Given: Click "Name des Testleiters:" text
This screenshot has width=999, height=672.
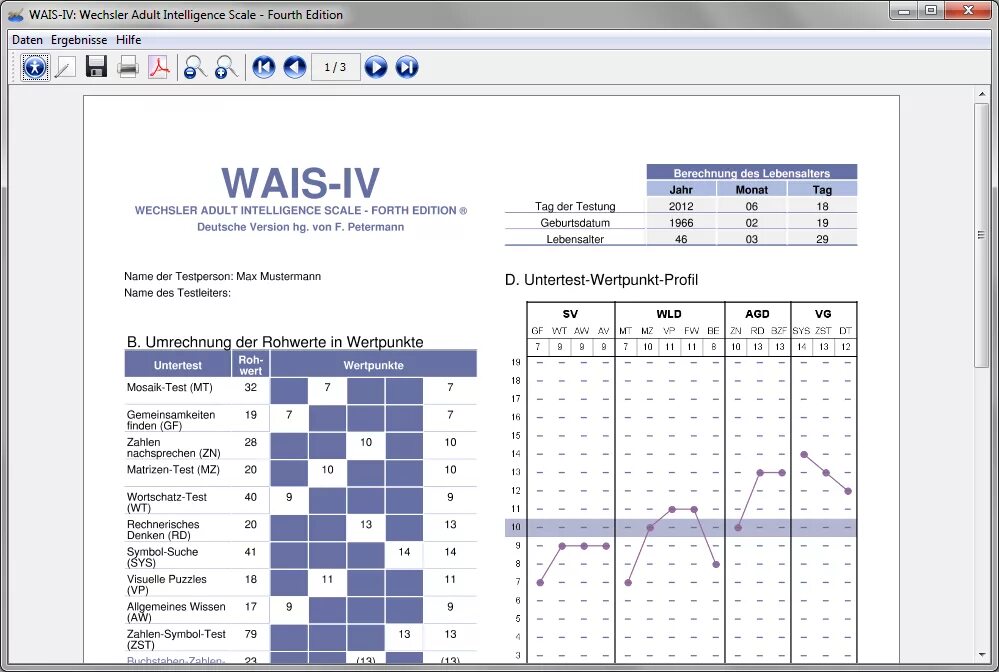Looking at the screenshot, I should (x=177, y=293).
